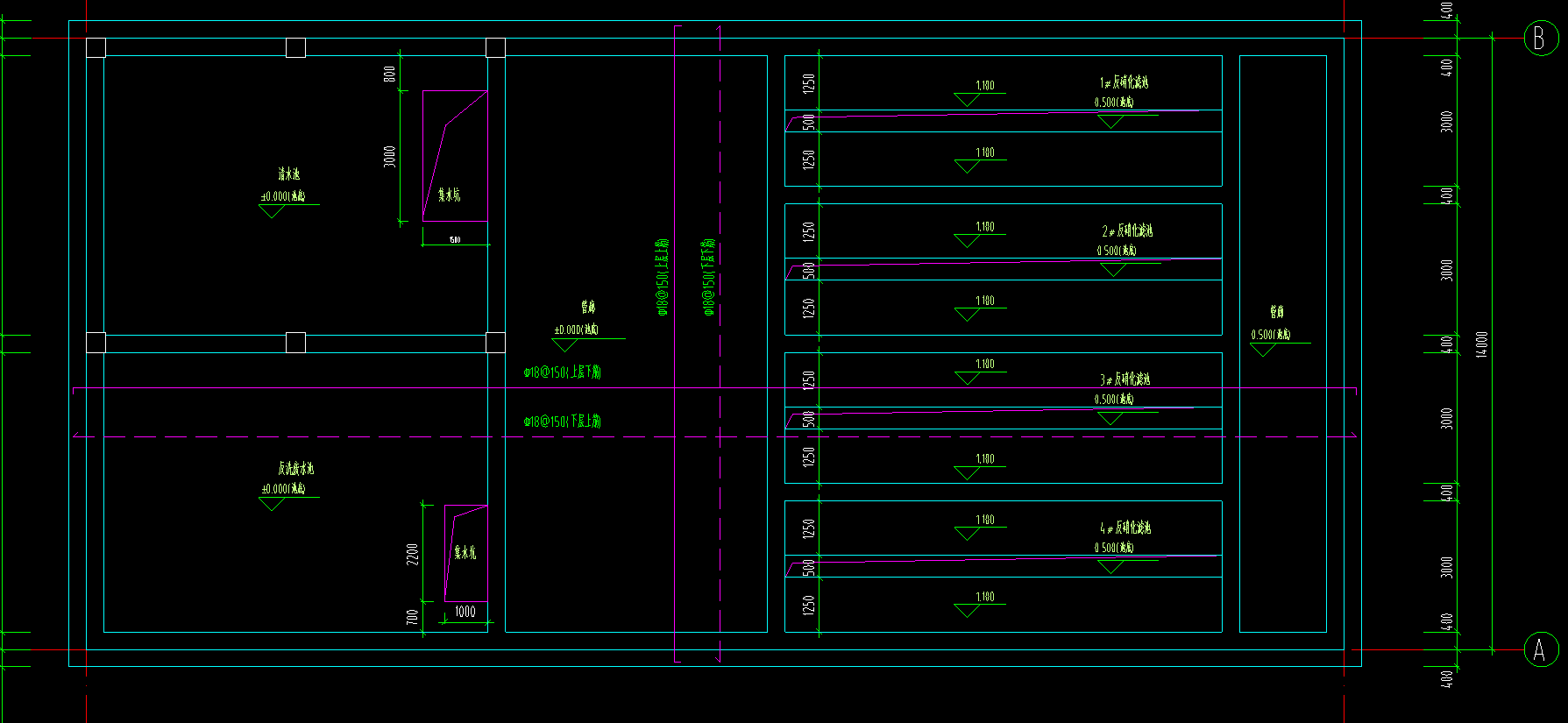The width and height of the screenshot is (1568, 723).
Task: Click axis bubble B
Action: click(1541, 38)
